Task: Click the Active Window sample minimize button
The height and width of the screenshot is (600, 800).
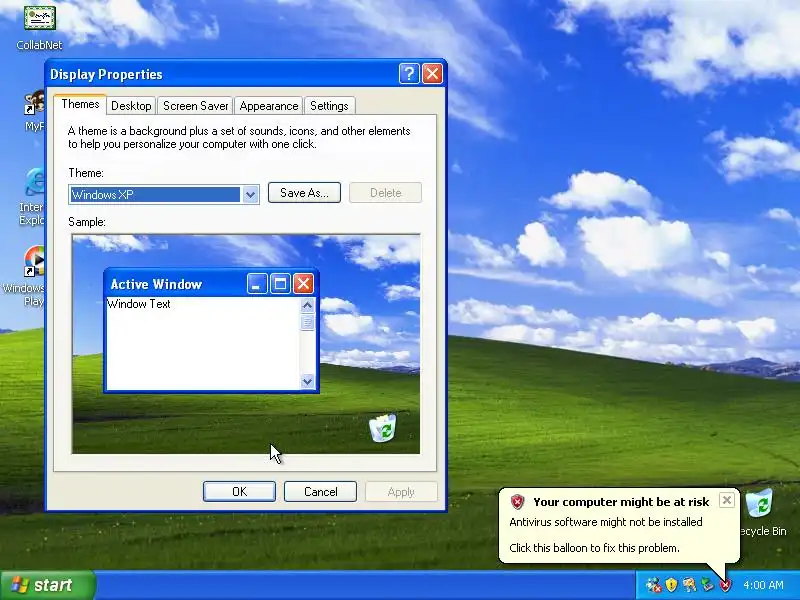Action: [257, 284]
